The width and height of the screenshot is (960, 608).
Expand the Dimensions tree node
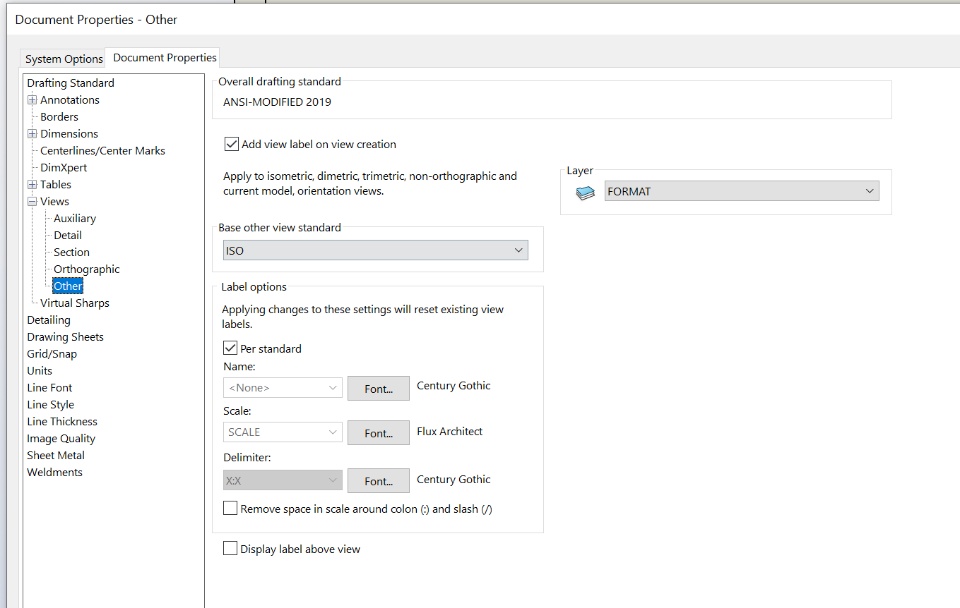(x=32, y=133)
